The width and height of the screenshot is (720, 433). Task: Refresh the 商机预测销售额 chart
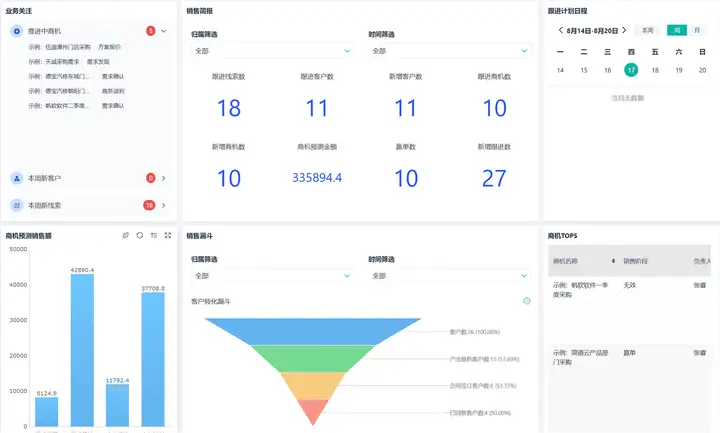click(140, 235)
